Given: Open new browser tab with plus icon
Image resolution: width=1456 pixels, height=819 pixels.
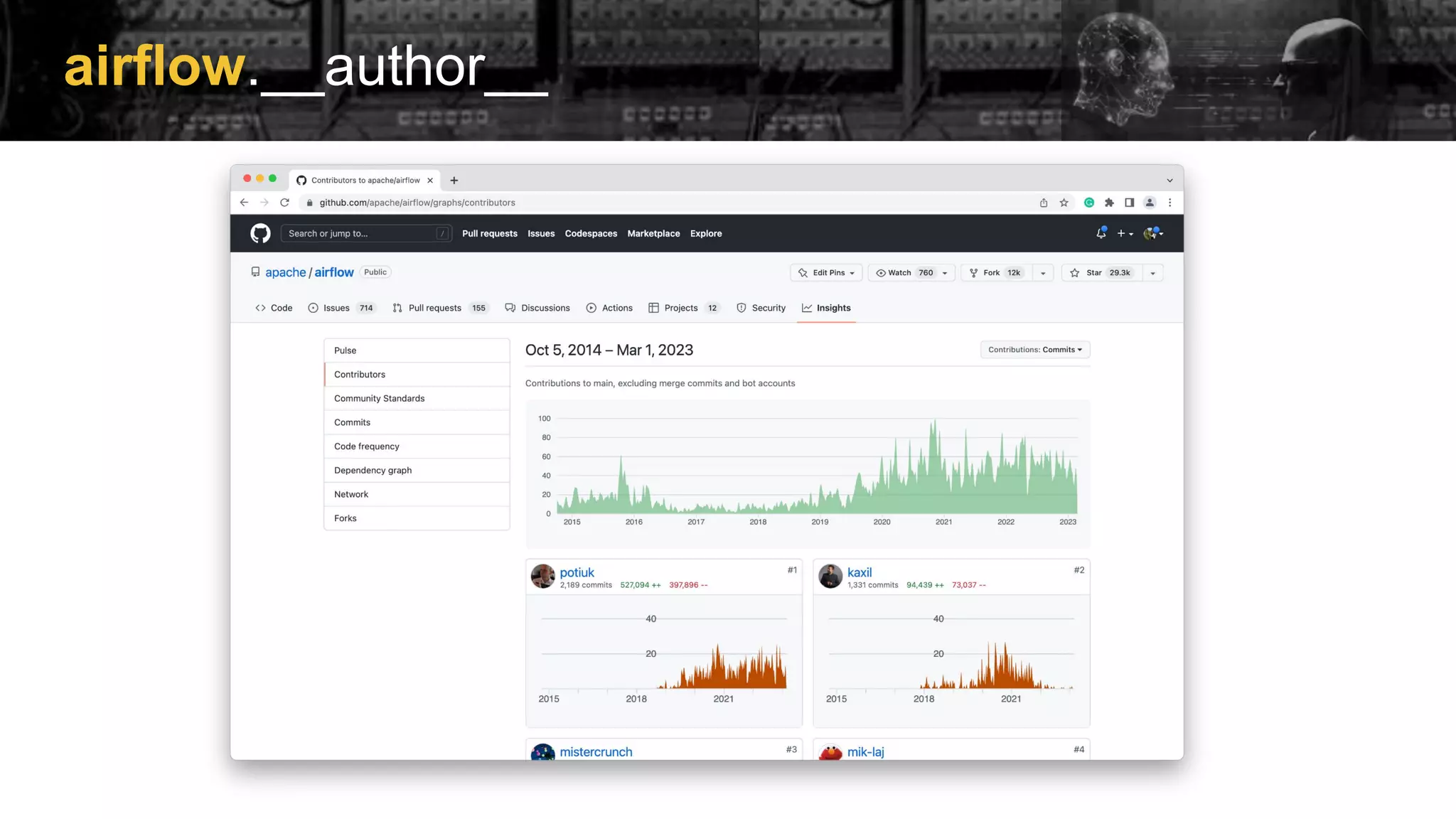Looking at the screenshot, I should [454, 181].
